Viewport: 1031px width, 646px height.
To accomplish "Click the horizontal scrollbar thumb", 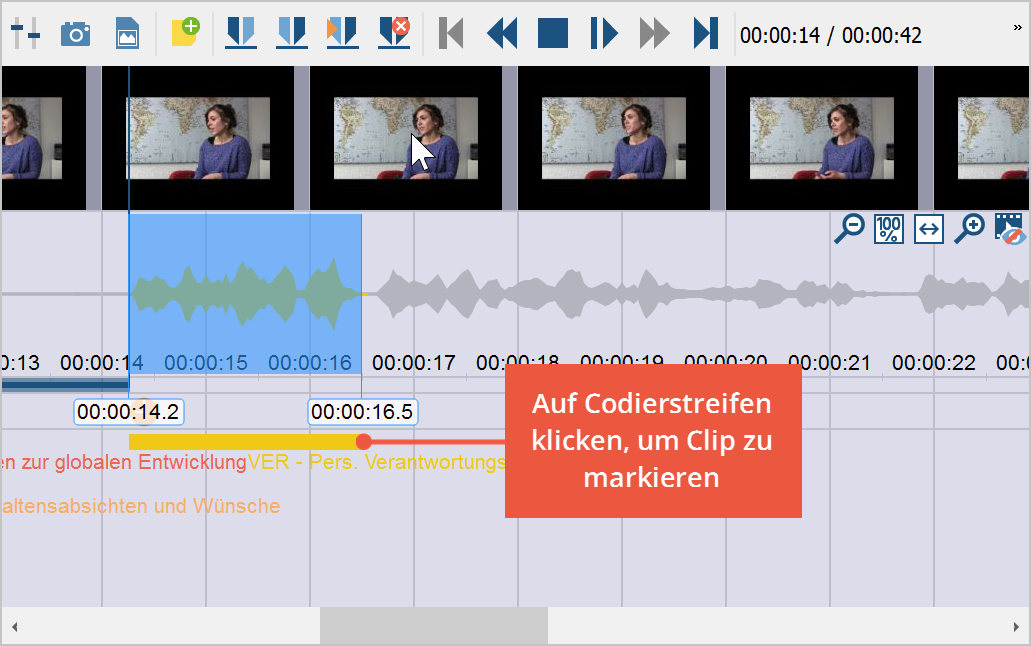I will click(433, 626).
